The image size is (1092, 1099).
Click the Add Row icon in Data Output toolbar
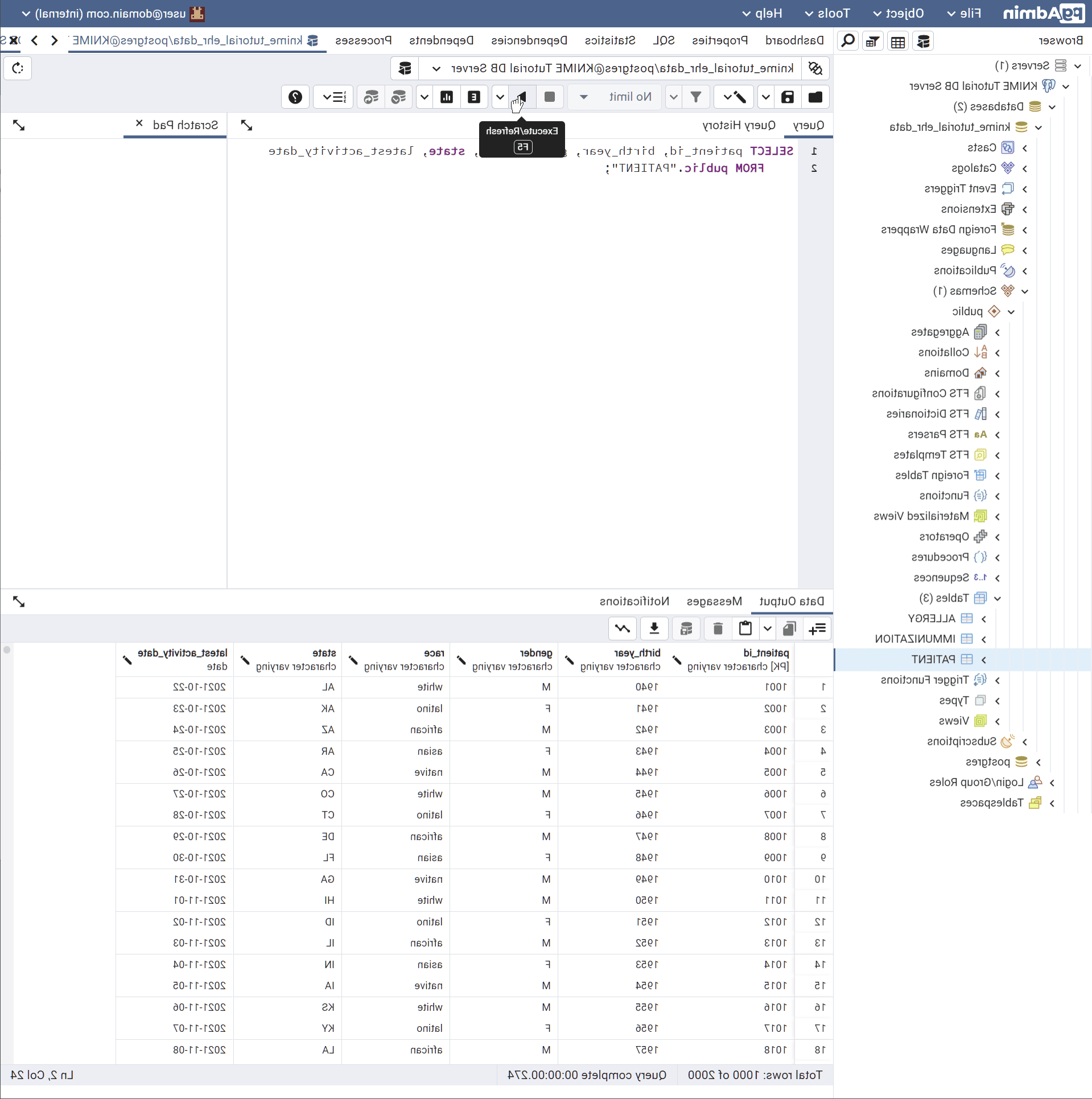coord(817,628)
